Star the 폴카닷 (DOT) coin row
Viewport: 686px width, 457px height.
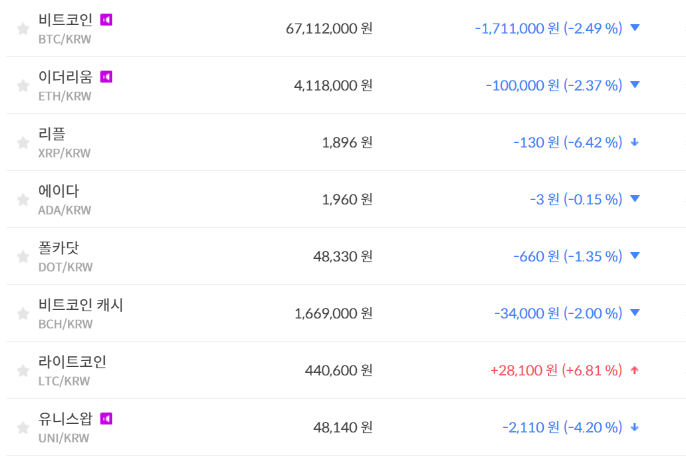pyautogui.click(x=23, y=257)
